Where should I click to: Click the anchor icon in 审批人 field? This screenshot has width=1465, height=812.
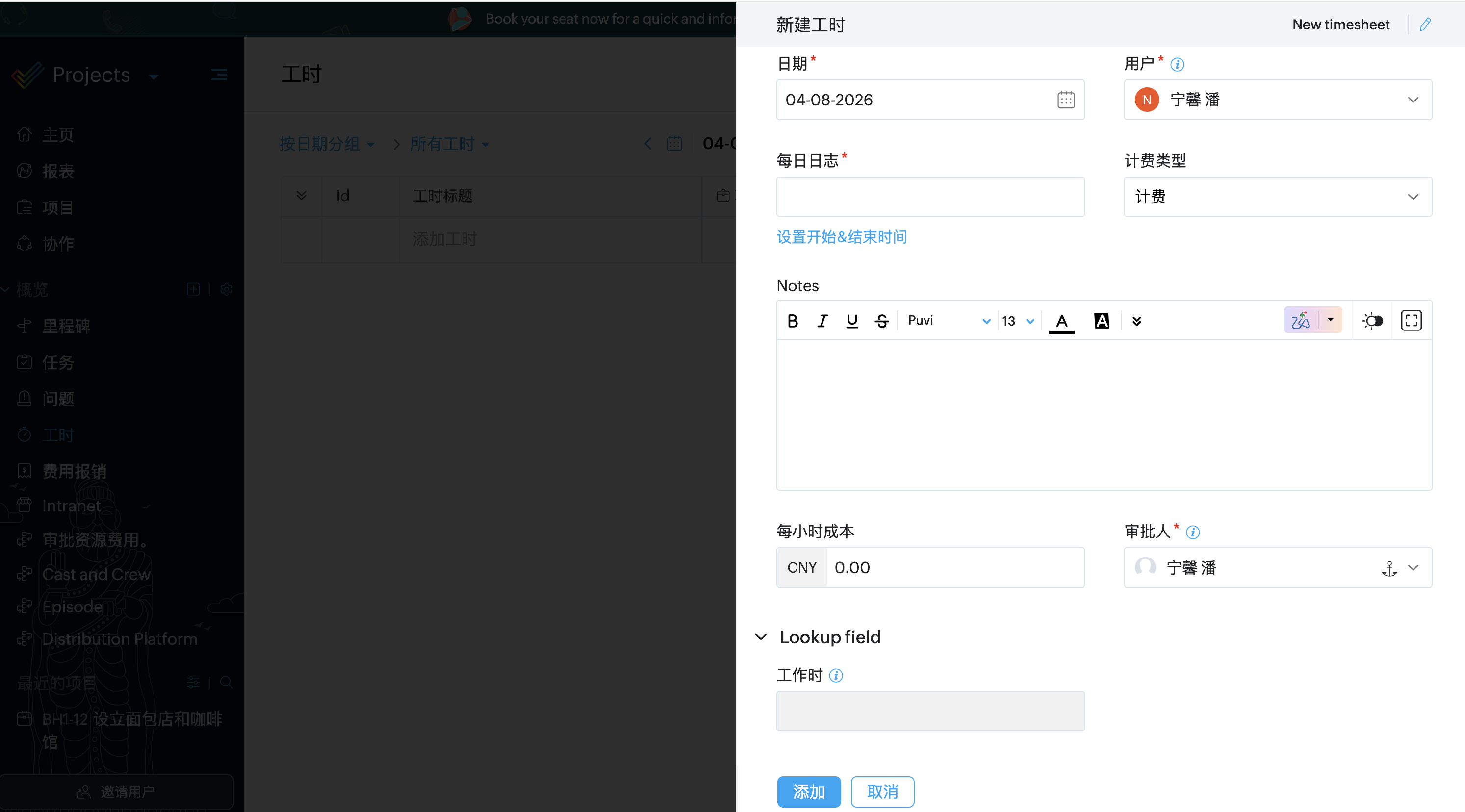1389,568
